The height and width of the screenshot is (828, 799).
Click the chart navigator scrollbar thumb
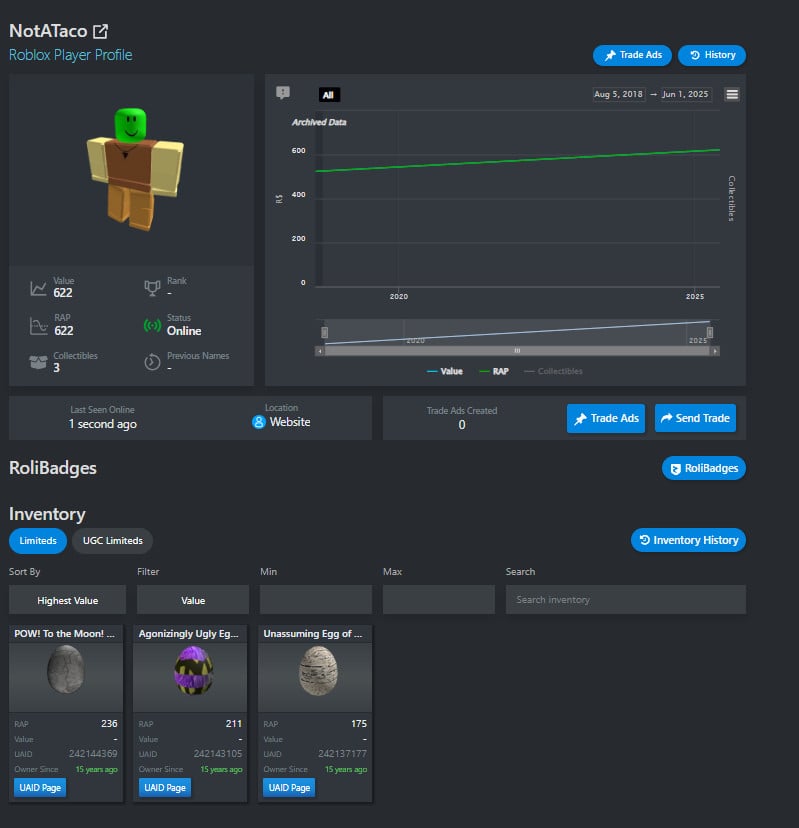tap(517, 351)
